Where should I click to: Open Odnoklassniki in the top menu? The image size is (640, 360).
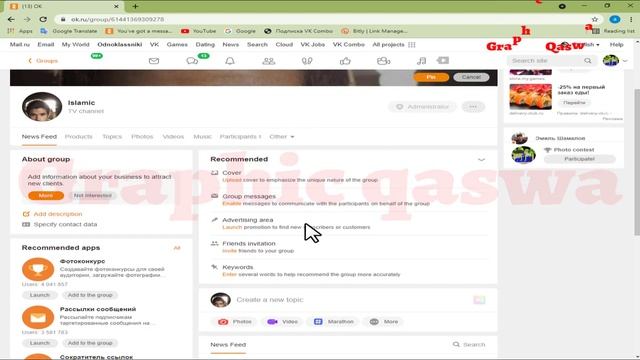point(120,44)
